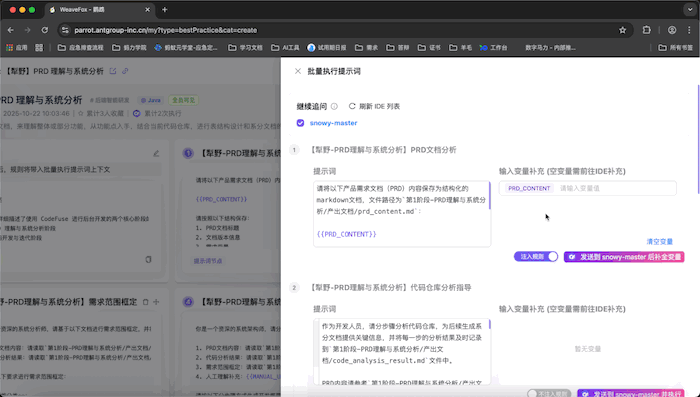This screenshot has width=700, height=397.
Task: Click the plus icon beside 需求范围框定
Action: pyautogui.click(x=156, y=302)
